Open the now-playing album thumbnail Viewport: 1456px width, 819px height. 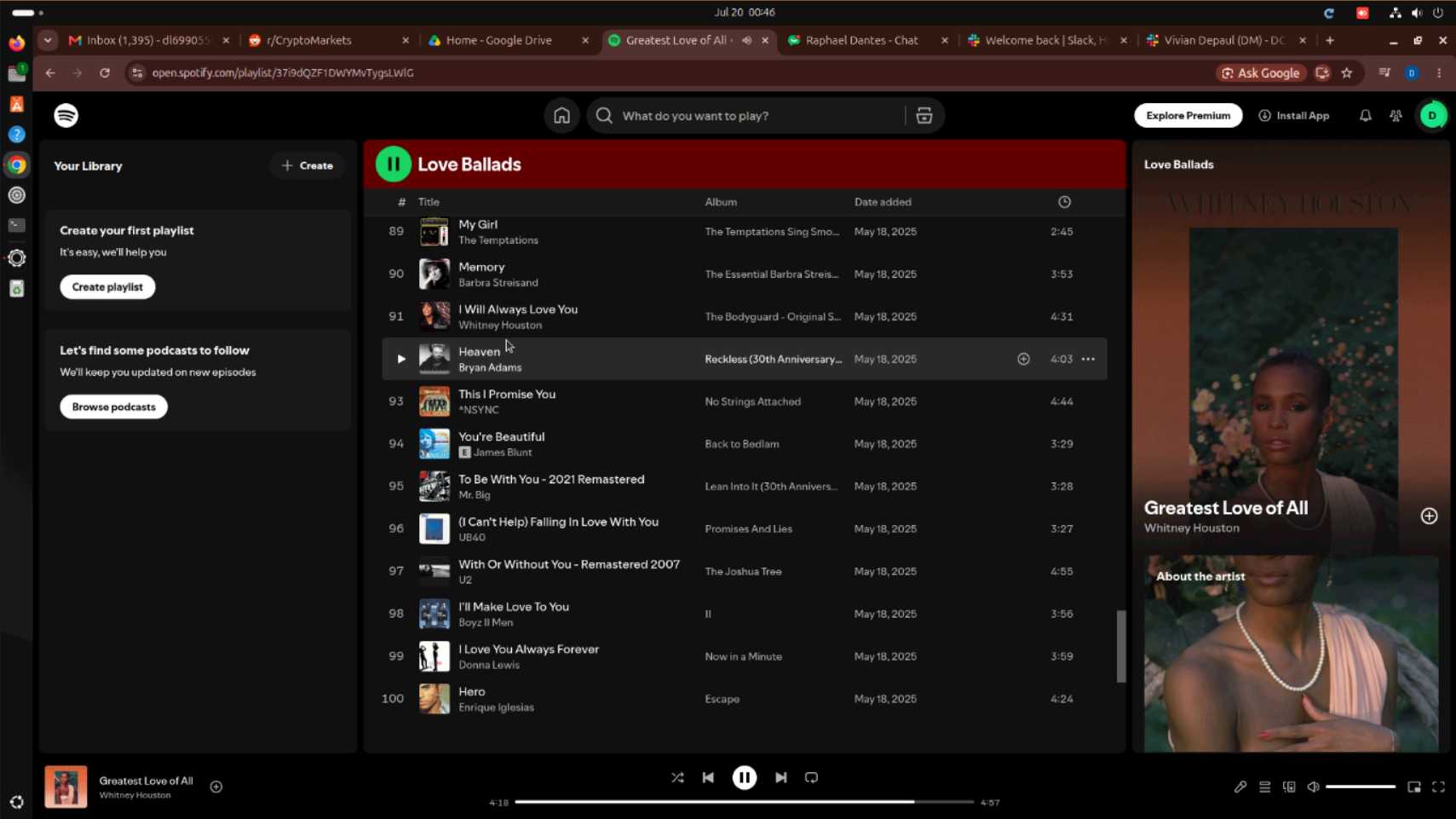[x=66, y=787]
